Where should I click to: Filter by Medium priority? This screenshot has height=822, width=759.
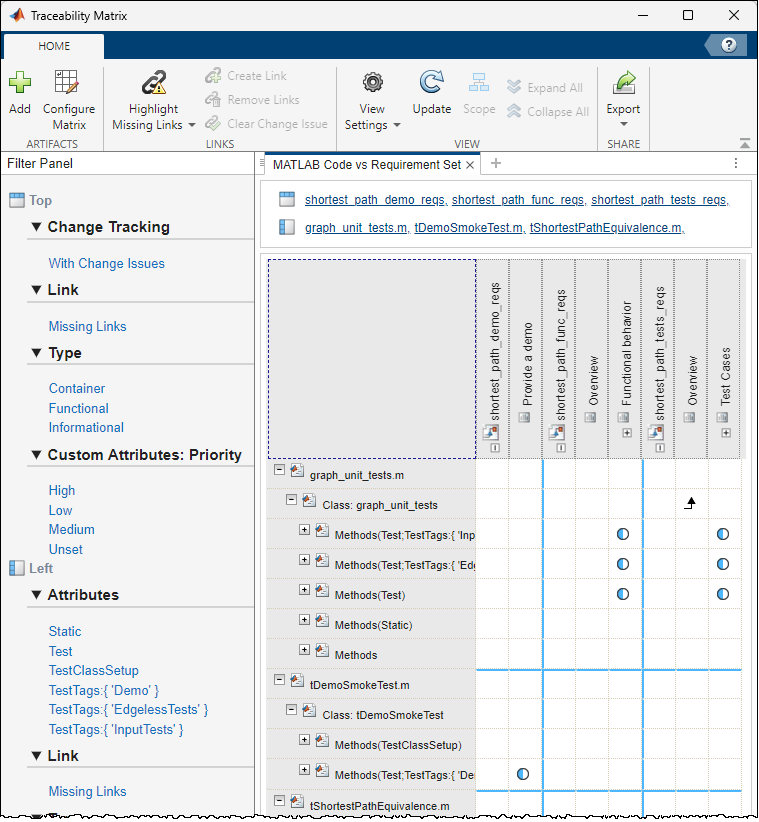72,529
